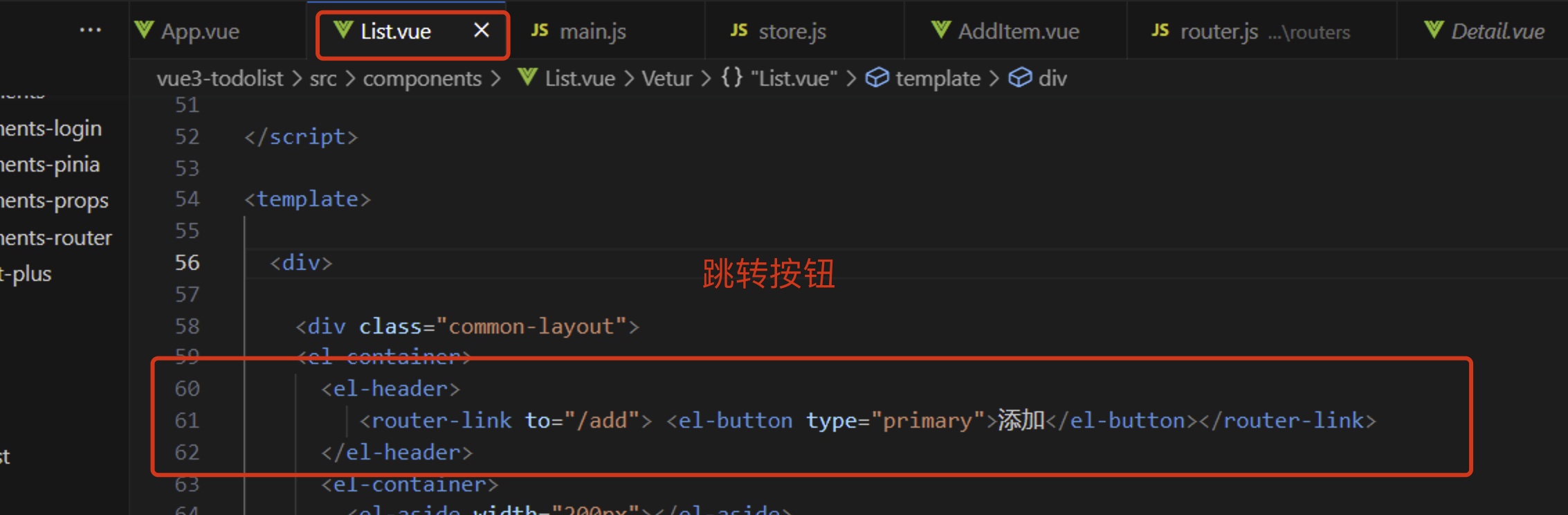Switch to the store.js tab

point(792,32)
